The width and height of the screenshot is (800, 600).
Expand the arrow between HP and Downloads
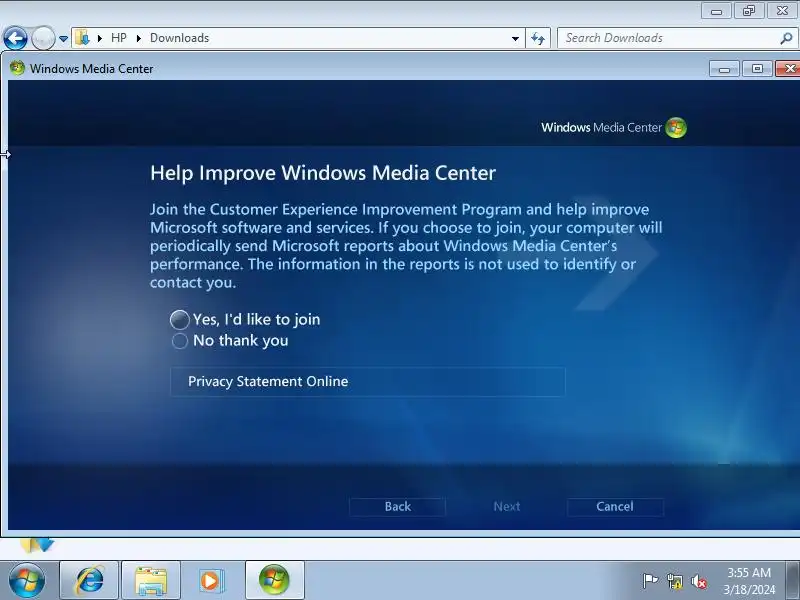click(139, 38)
